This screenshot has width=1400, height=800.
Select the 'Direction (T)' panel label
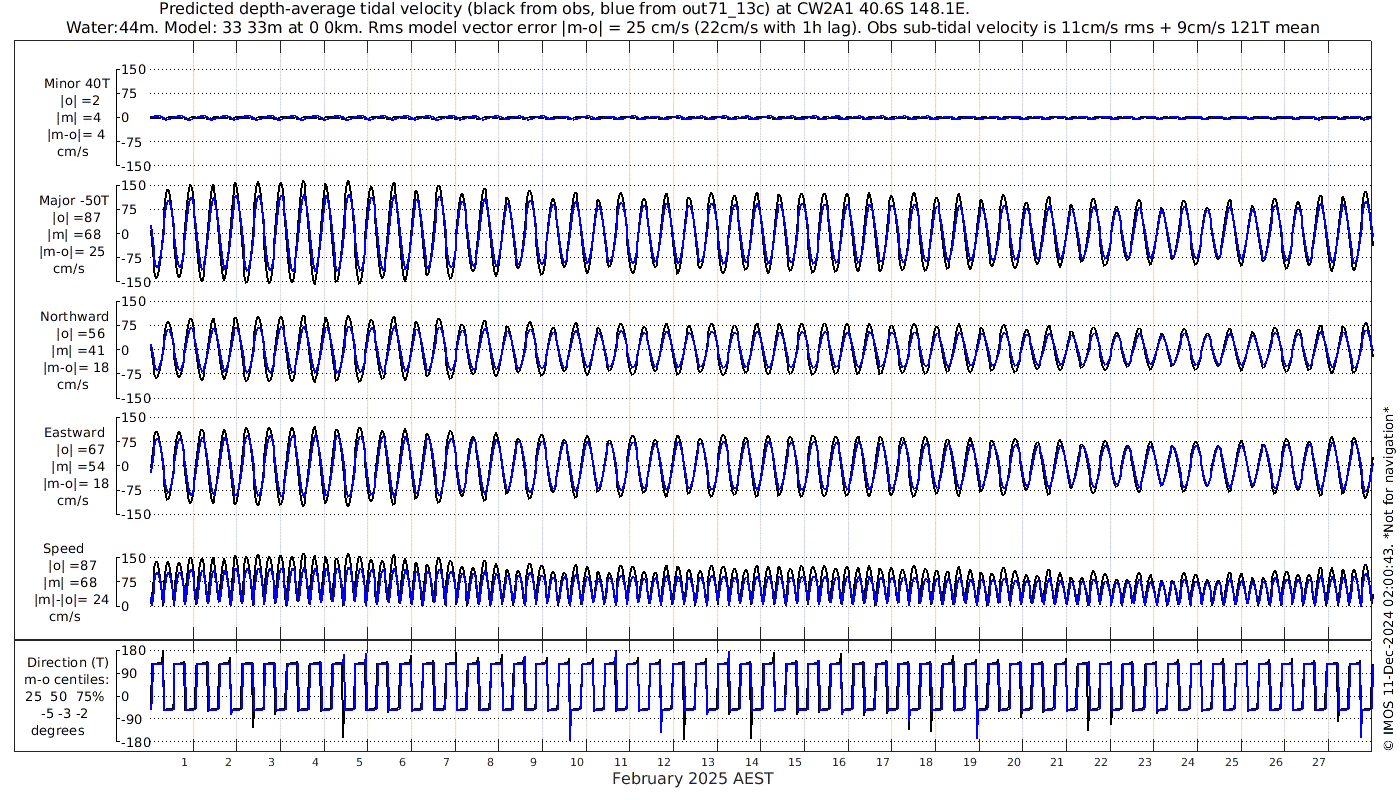[x=68, y=662]
